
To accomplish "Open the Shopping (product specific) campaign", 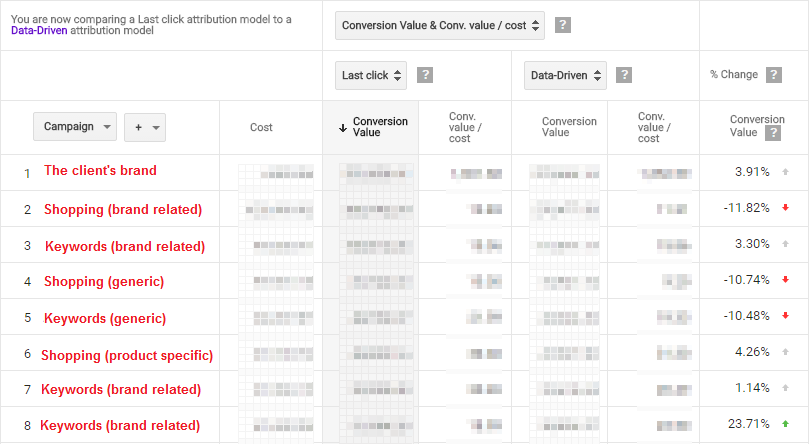I will 127,355.
